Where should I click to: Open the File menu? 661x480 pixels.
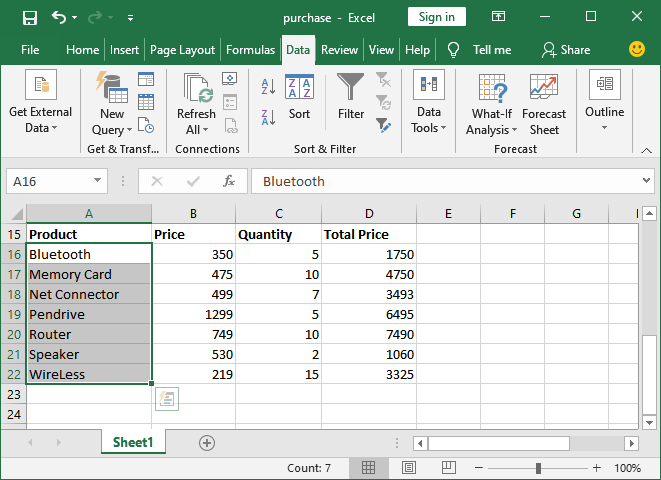tap(30, 50)
